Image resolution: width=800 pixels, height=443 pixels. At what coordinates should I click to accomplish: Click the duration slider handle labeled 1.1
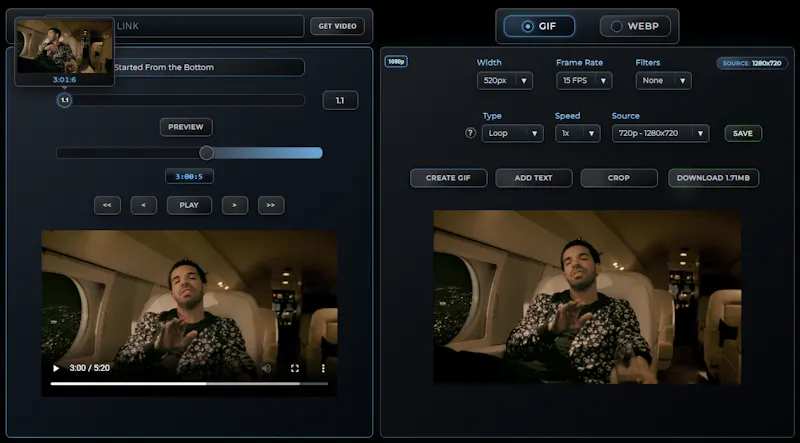click(64, 100)
